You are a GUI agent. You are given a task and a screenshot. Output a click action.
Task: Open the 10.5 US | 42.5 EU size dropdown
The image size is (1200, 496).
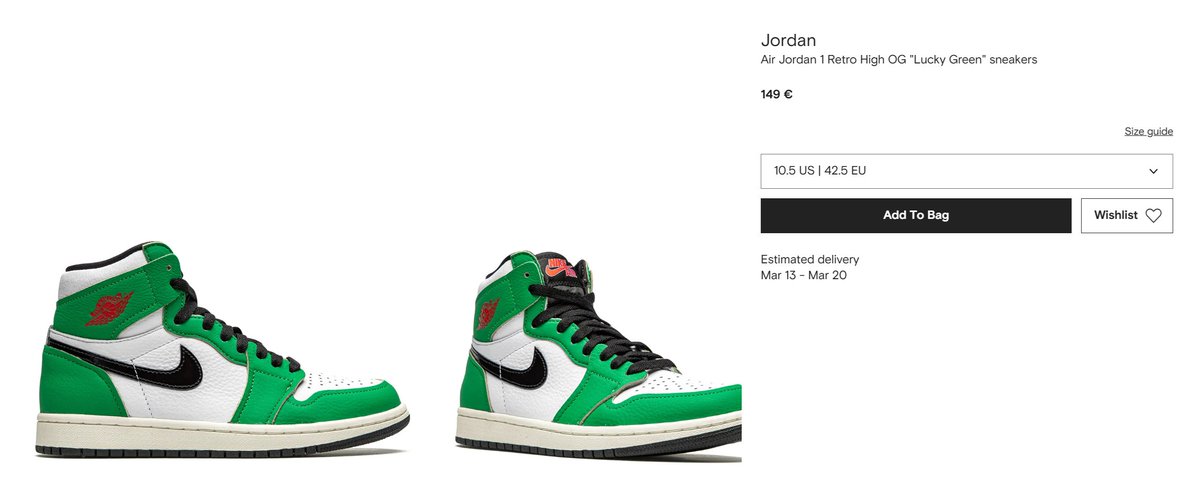(967, 171)
